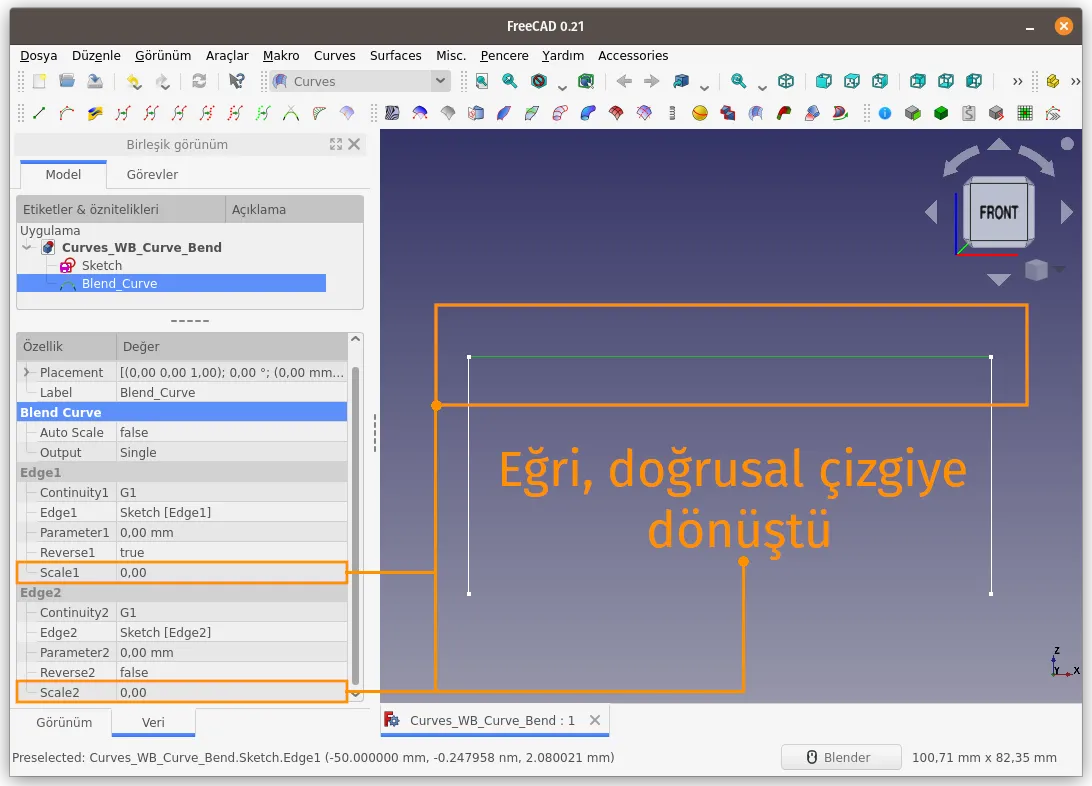Switch to the Görünüm property tab
Image resolution: width=1092 pixels, height=786 pixels.
point(64,723)
